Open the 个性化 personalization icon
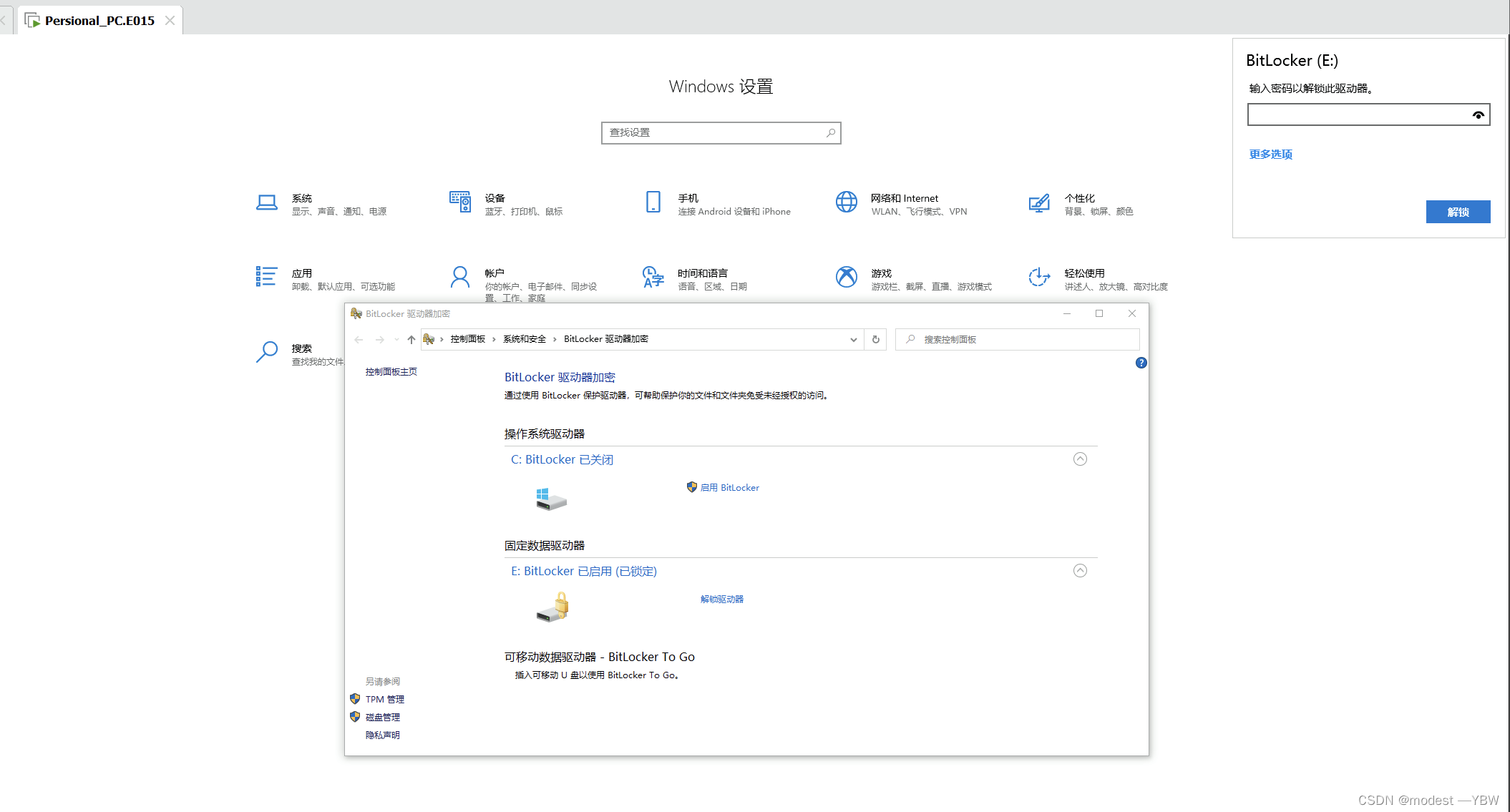Image resolution: width=1510 pixels, height=812 pixels. [x=1039, y=203]
